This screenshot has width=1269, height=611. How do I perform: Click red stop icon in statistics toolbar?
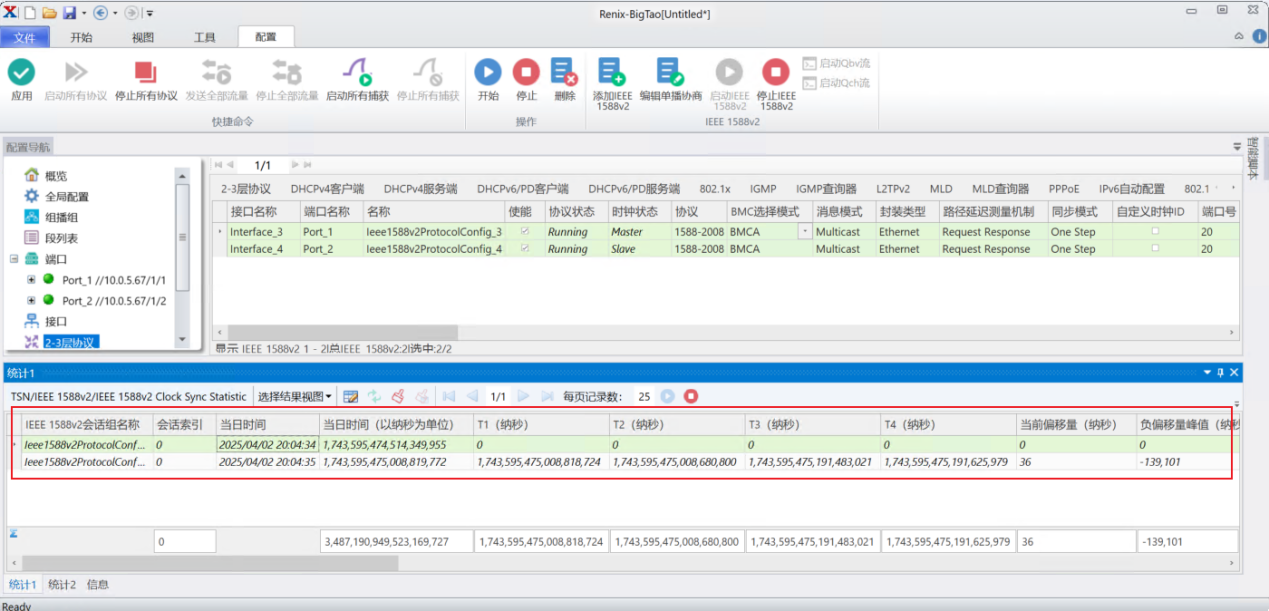point(691,396)
